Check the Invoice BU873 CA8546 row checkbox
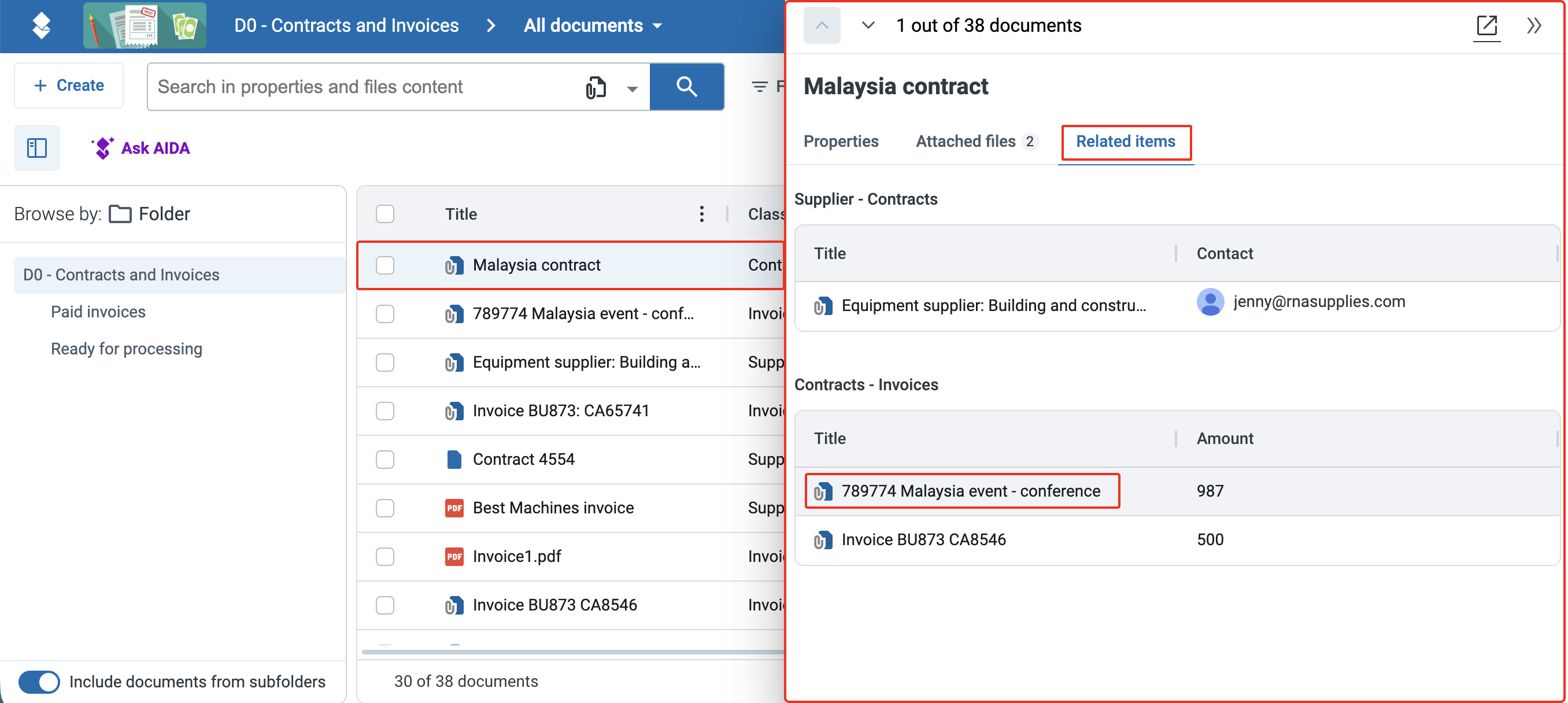The width and height of the screenshot is (1568, 703). coord(384,606)
